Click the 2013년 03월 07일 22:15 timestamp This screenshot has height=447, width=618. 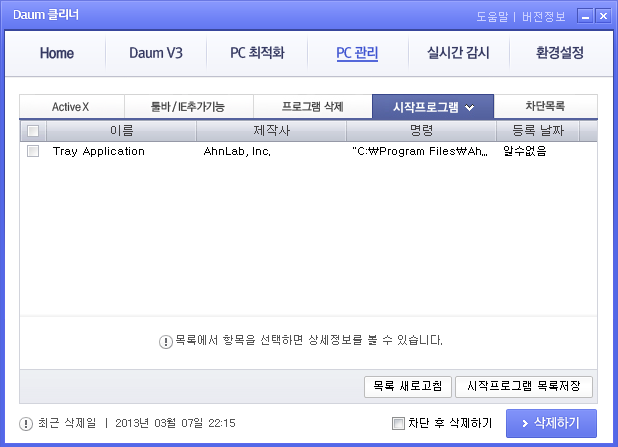(x=175, y=423)
